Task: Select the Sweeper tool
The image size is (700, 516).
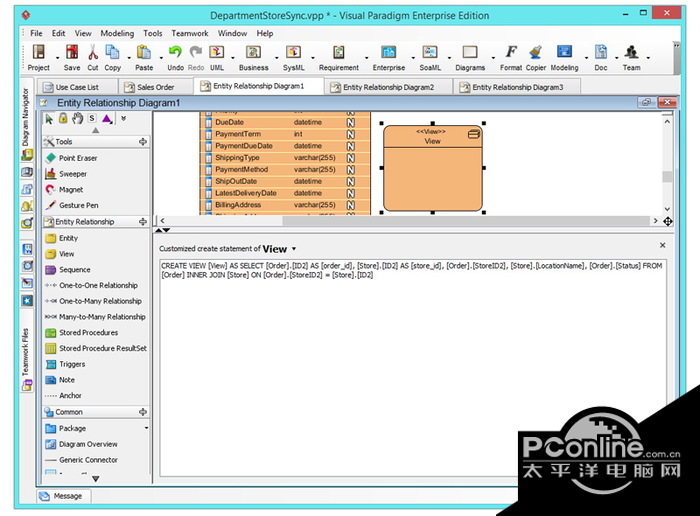Action: coord(66,174)
